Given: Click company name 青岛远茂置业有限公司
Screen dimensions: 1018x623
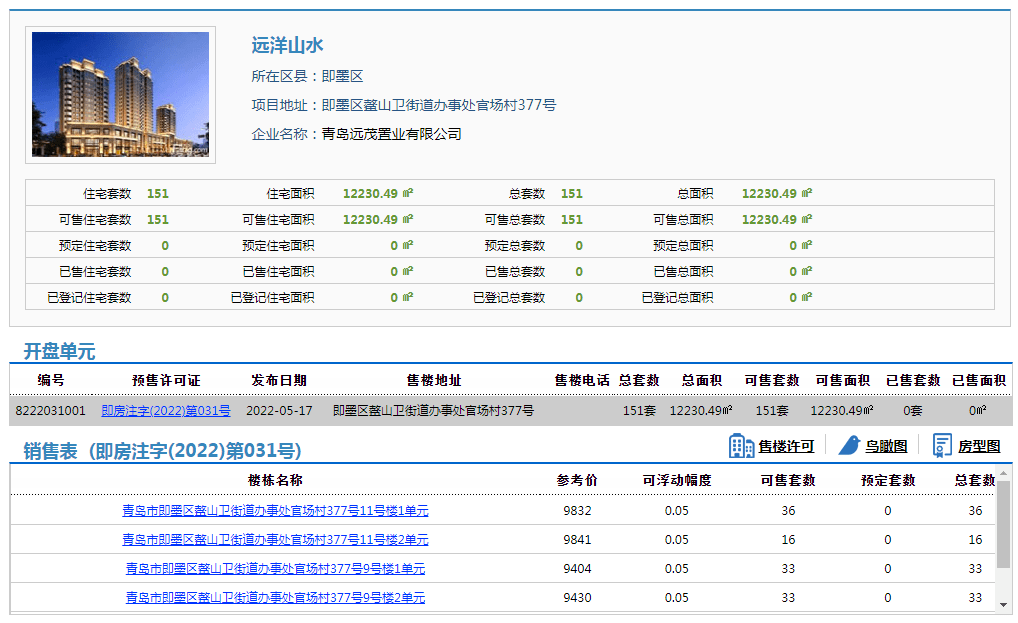Looking at the screenshot, I should click(391, 134).
